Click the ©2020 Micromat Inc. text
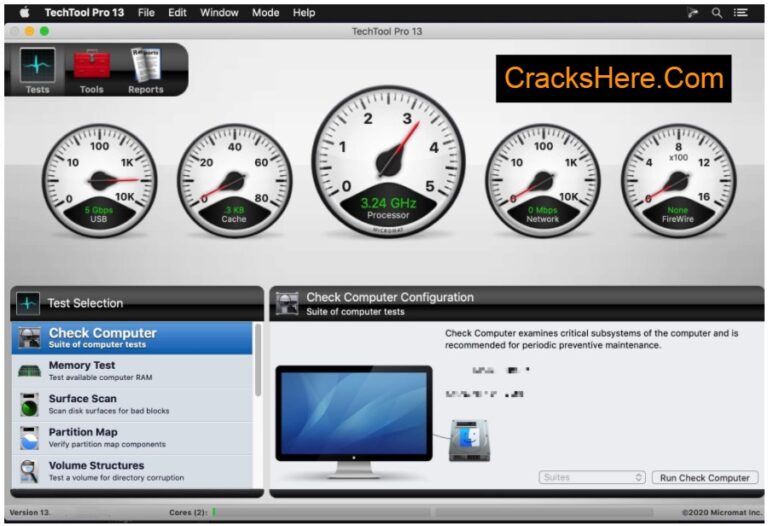The width and height of the screenshot is (768, 526). (721, 513)
